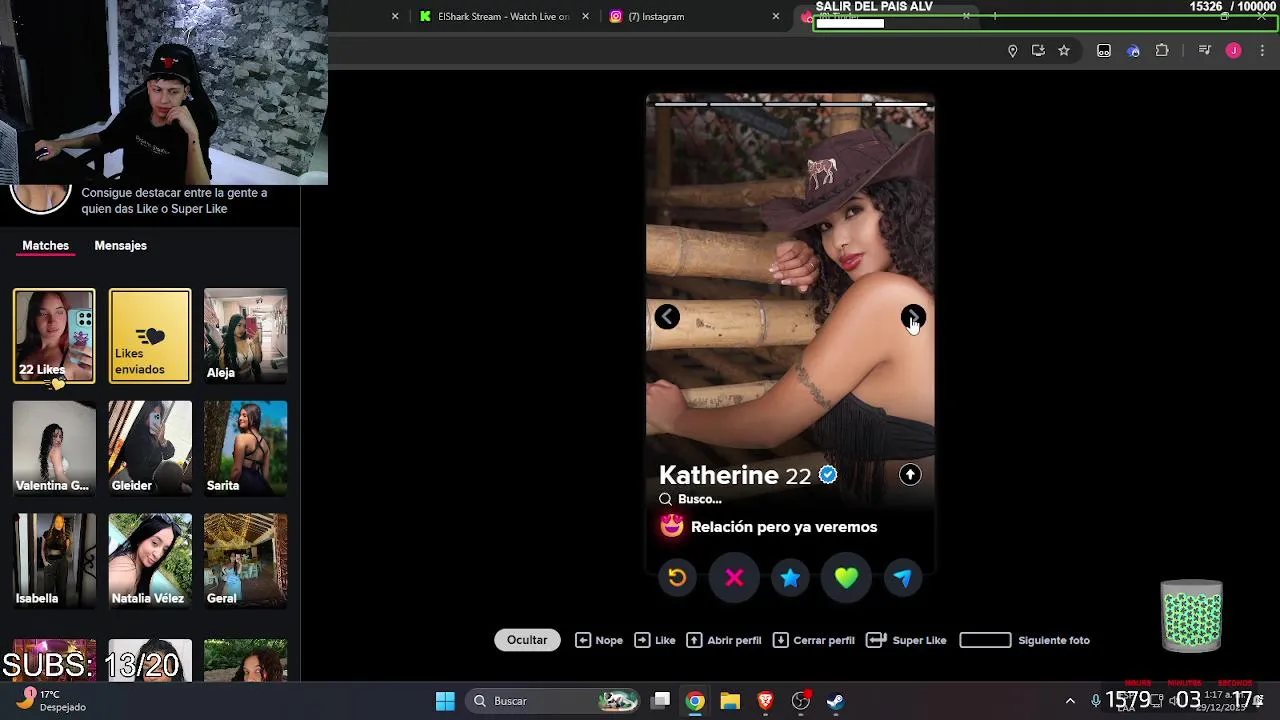Click the install app icon in the address bar
This screenshot has height=720, width=1280.
(1038, 51)
